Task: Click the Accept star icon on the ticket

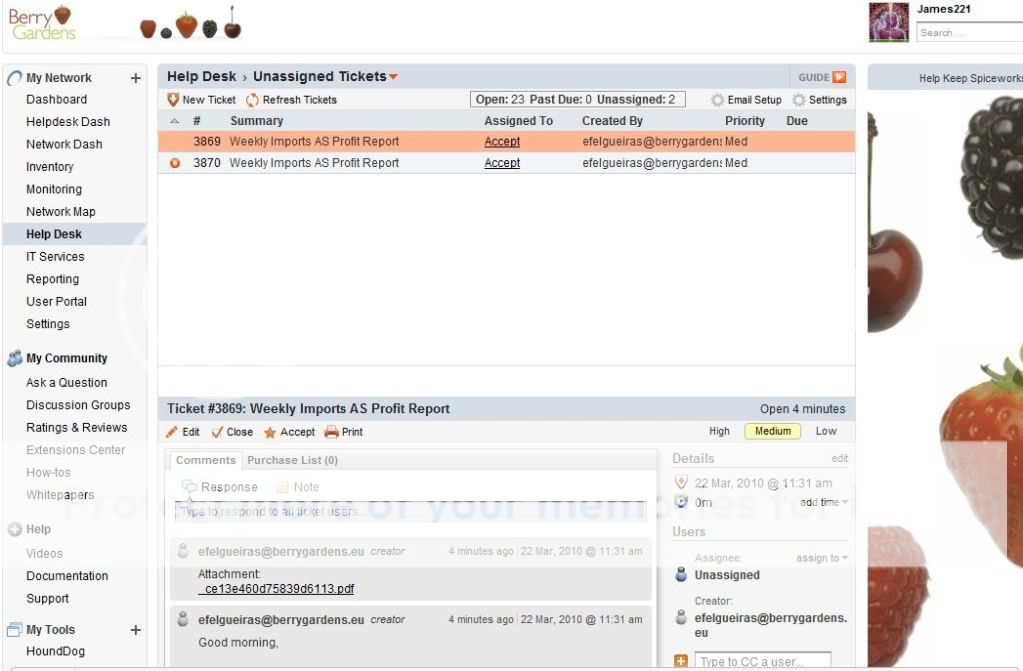Action: point(270,431)
